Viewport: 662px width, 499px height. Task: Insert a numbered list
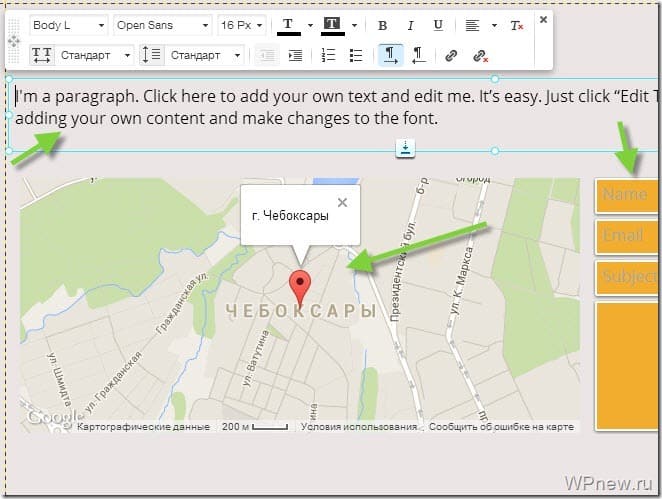[328, 55]
